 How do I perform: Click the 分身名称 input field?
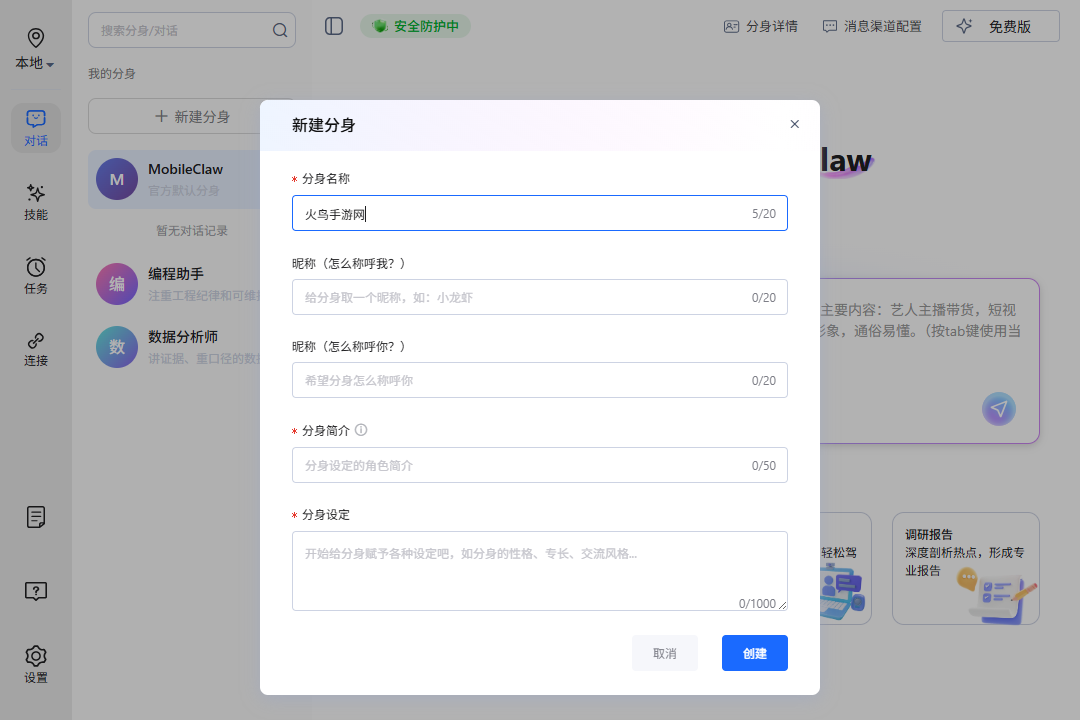pos(539,214)
